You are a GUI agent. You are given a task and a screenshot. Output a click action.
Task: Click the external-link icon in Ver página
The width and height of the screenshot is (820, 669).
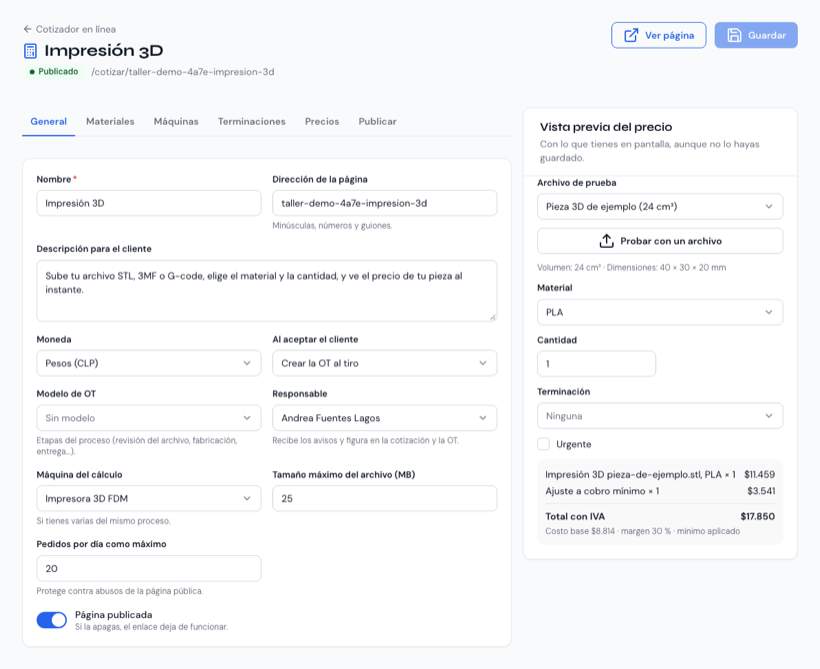(631, 35)
